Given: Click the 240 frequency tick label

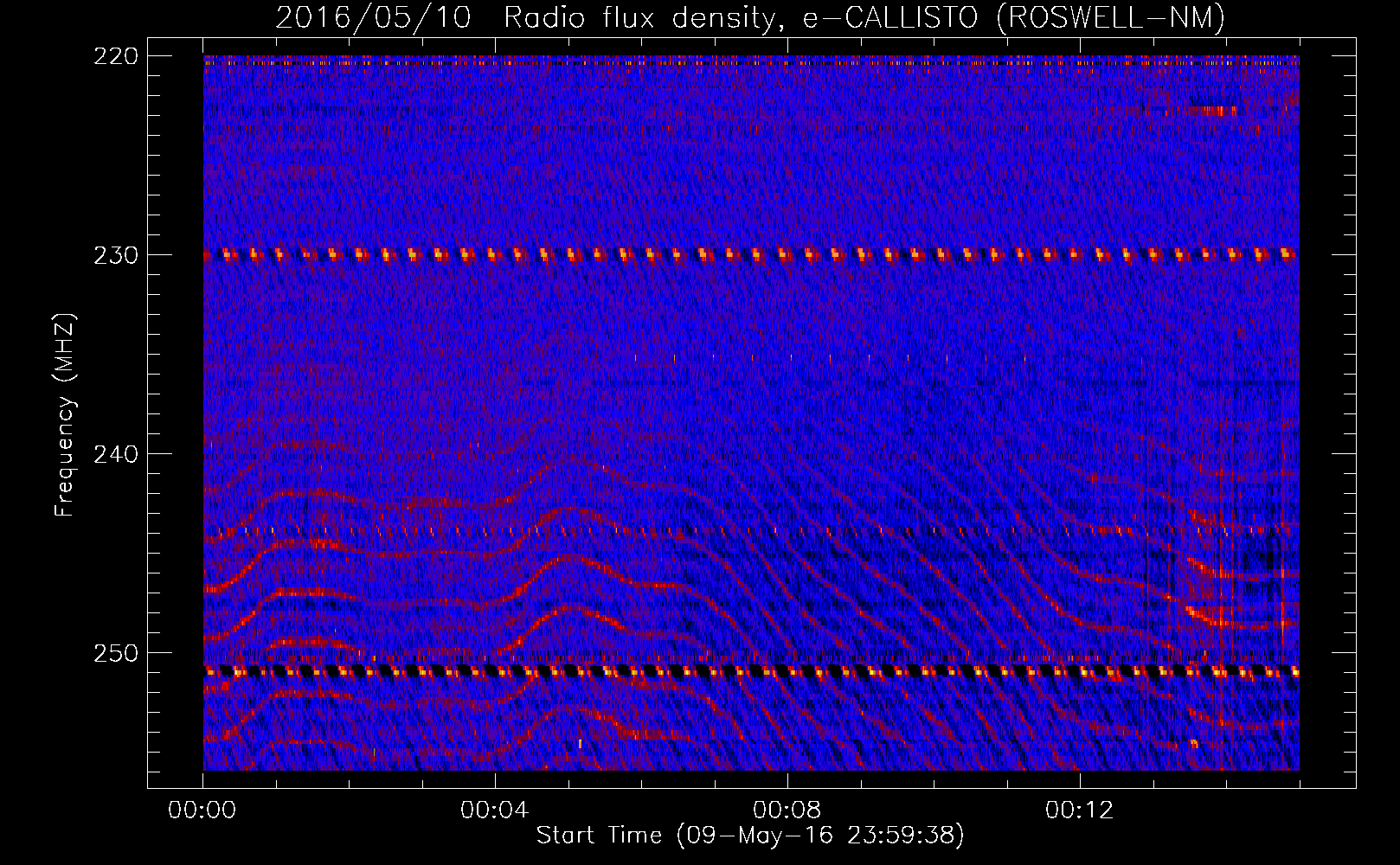Looking at the screenshot, I should click(x=115, y=454).
